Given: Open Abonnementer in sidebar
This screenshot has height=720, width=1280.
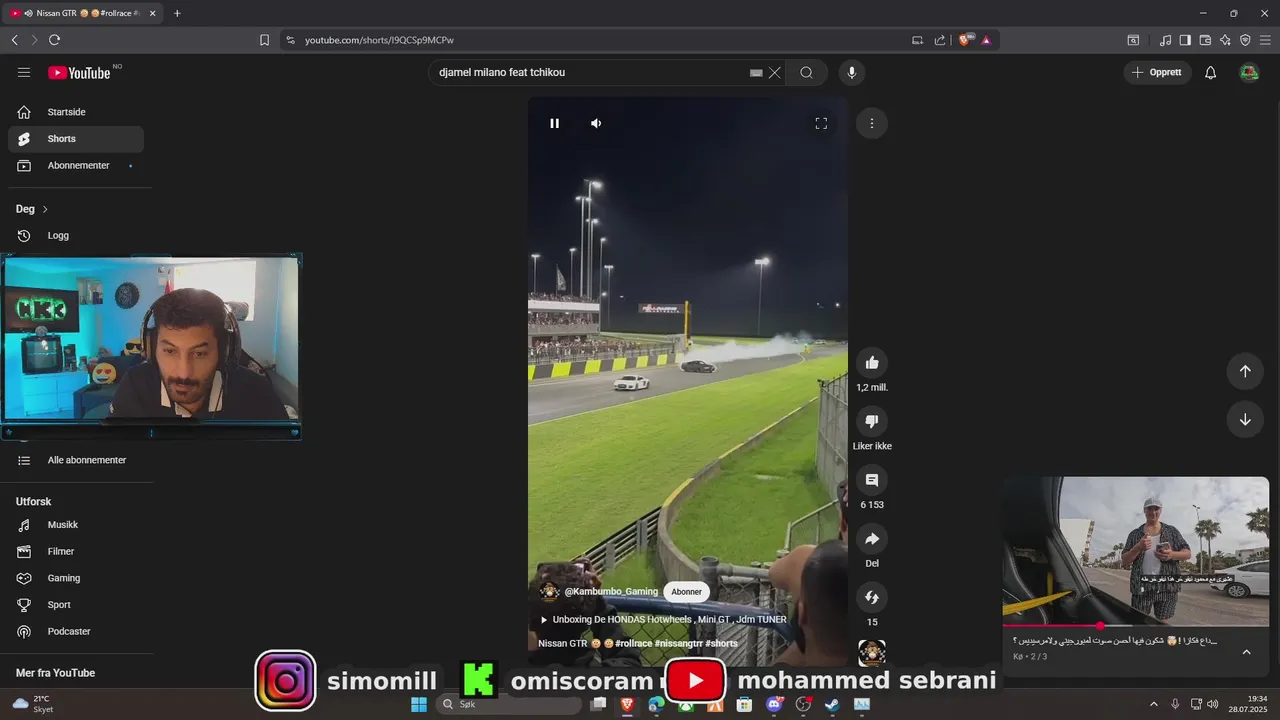Looking at the screenshot, I should (x=76, y=165).
